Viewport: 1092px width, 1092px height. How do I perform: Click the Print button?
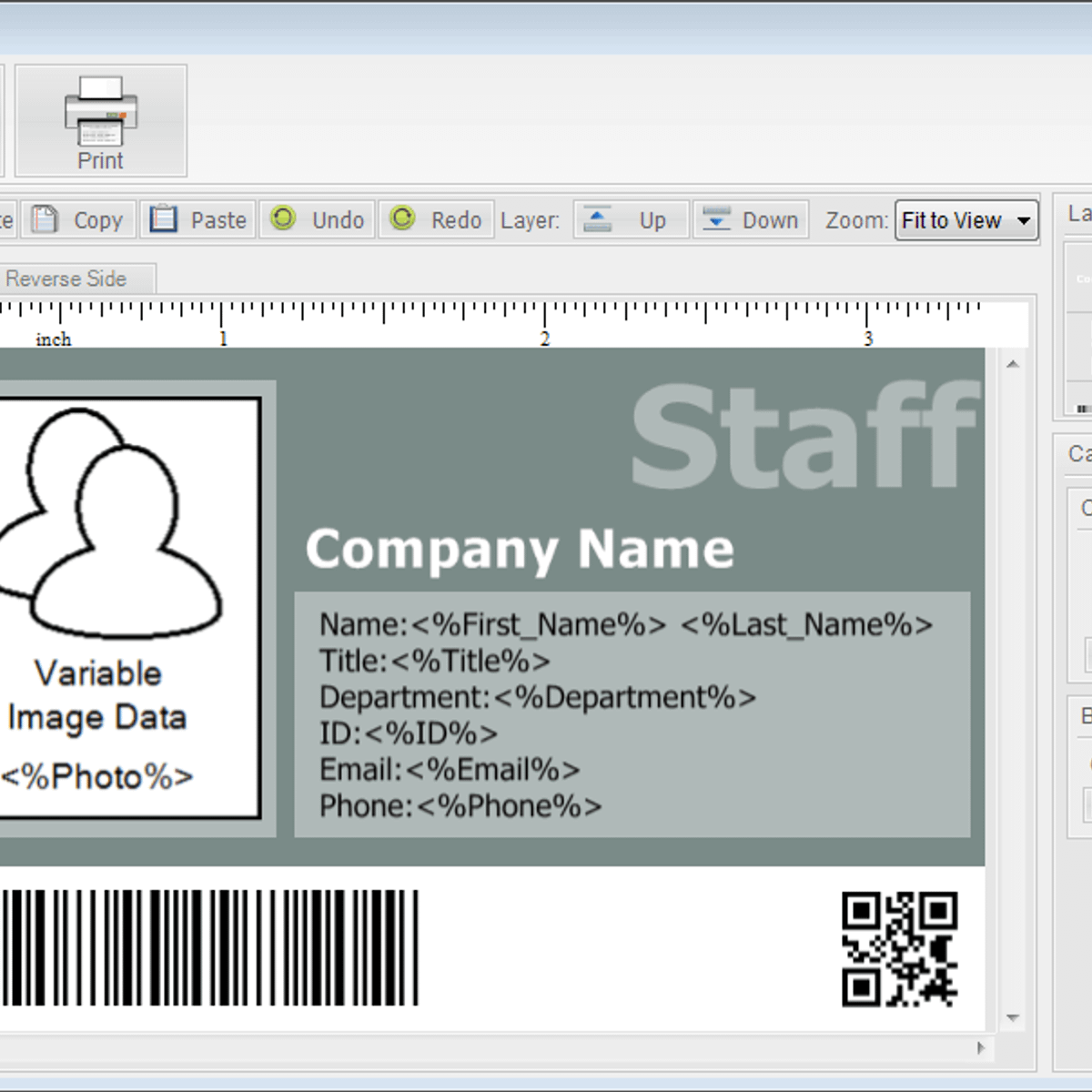[x=101, y=120]
